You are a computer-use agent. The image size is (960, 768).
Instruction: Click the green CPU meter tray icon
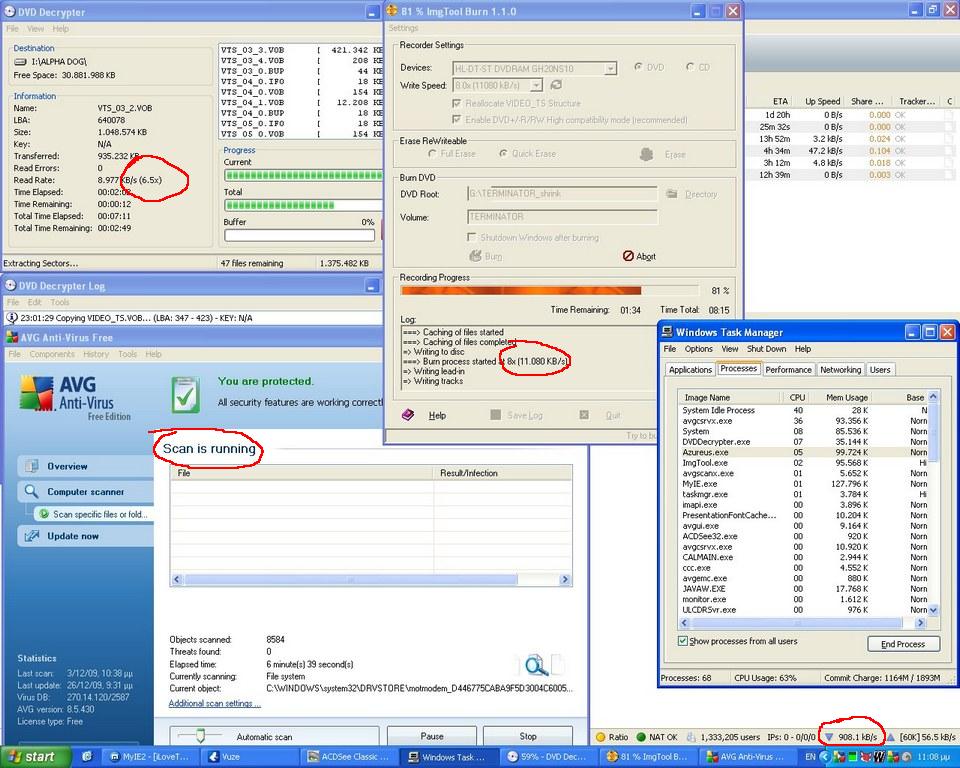(x=852, y=757)
